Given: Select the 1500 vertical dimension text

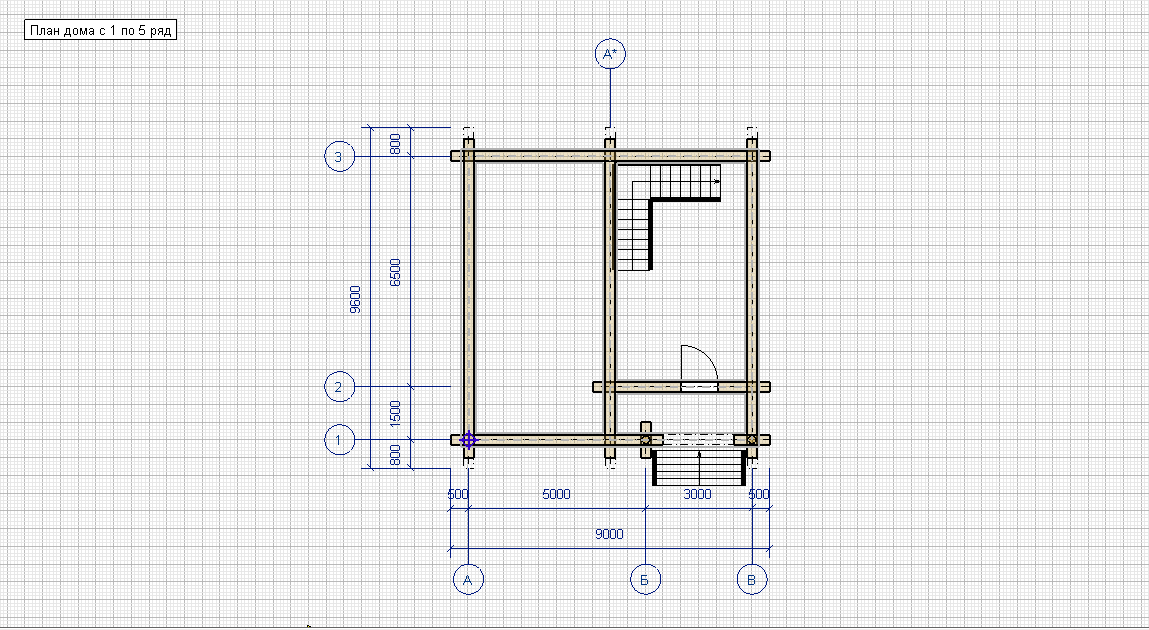Looking at the screenshot, I should coord(396,413).
